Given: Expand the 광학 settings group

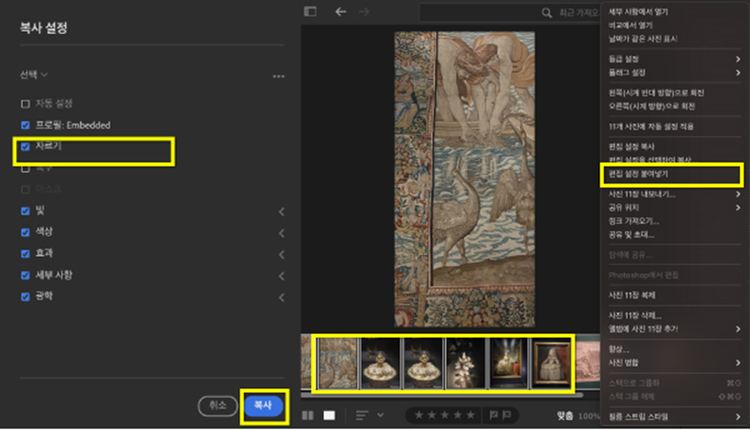Looking at the screenshot, I should click(282, 298).
